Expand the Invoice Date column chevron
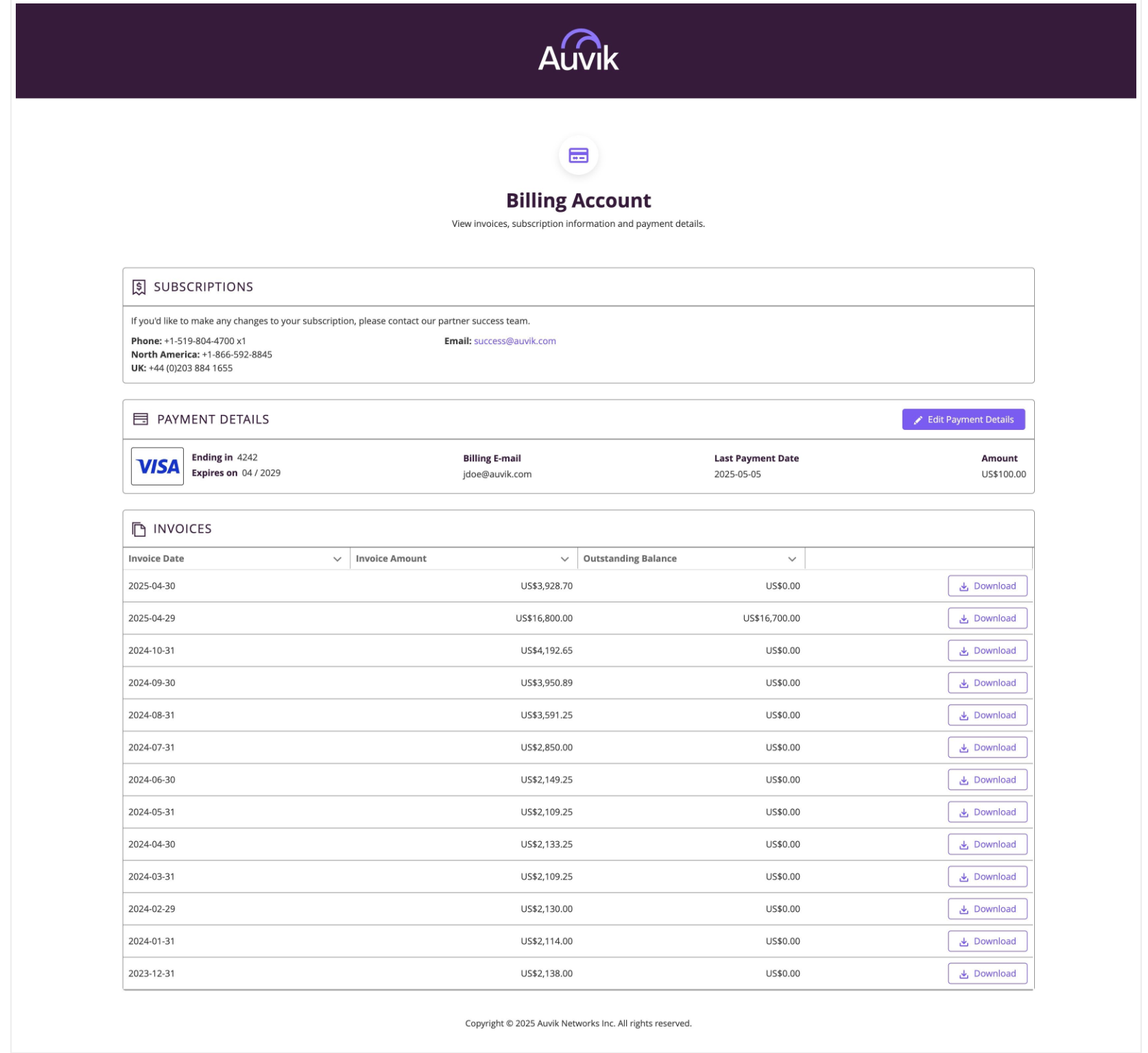 (337, 559)
